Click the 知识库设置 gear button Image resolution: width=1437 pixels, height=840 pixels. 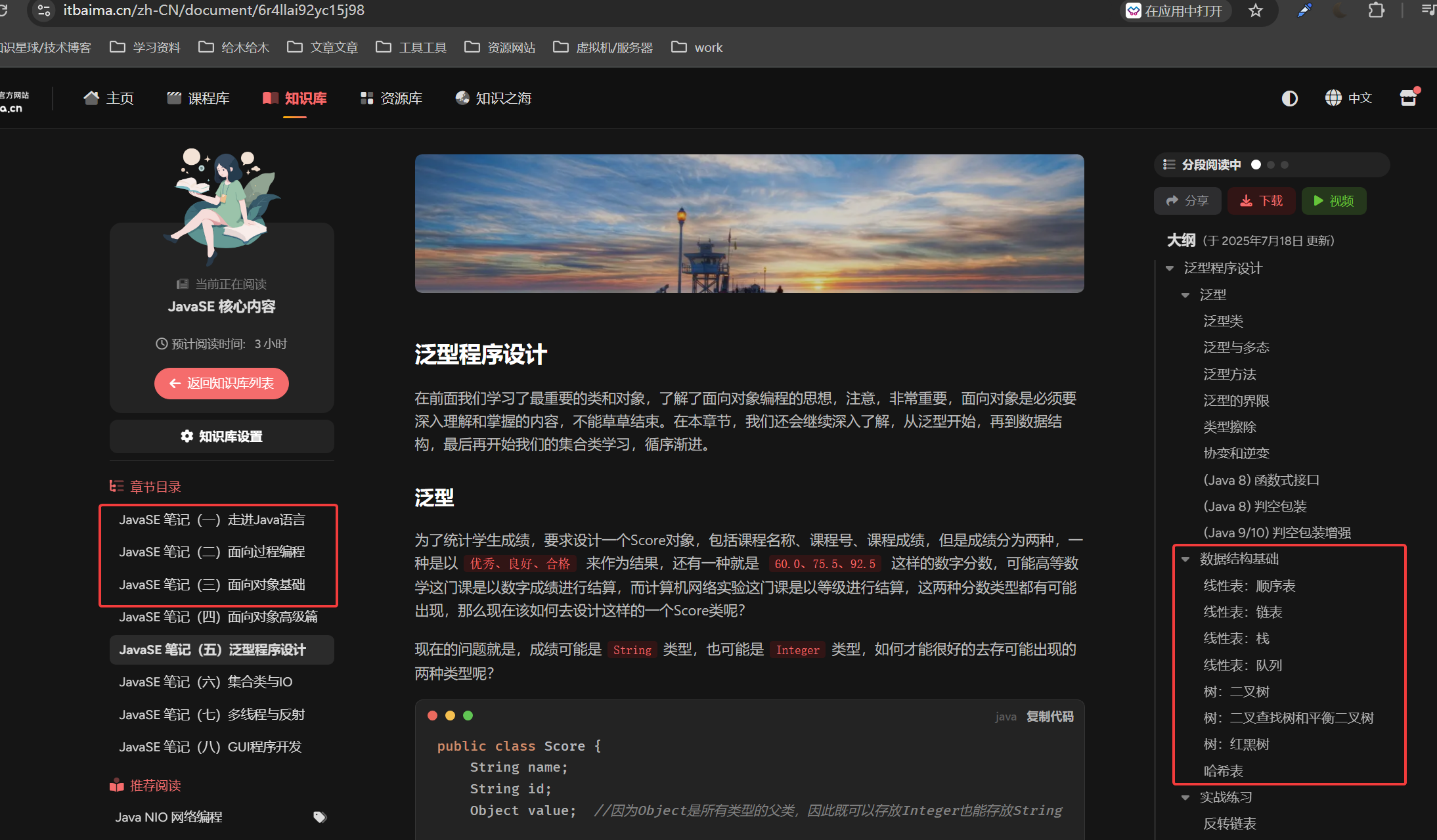tap(222, 436)
